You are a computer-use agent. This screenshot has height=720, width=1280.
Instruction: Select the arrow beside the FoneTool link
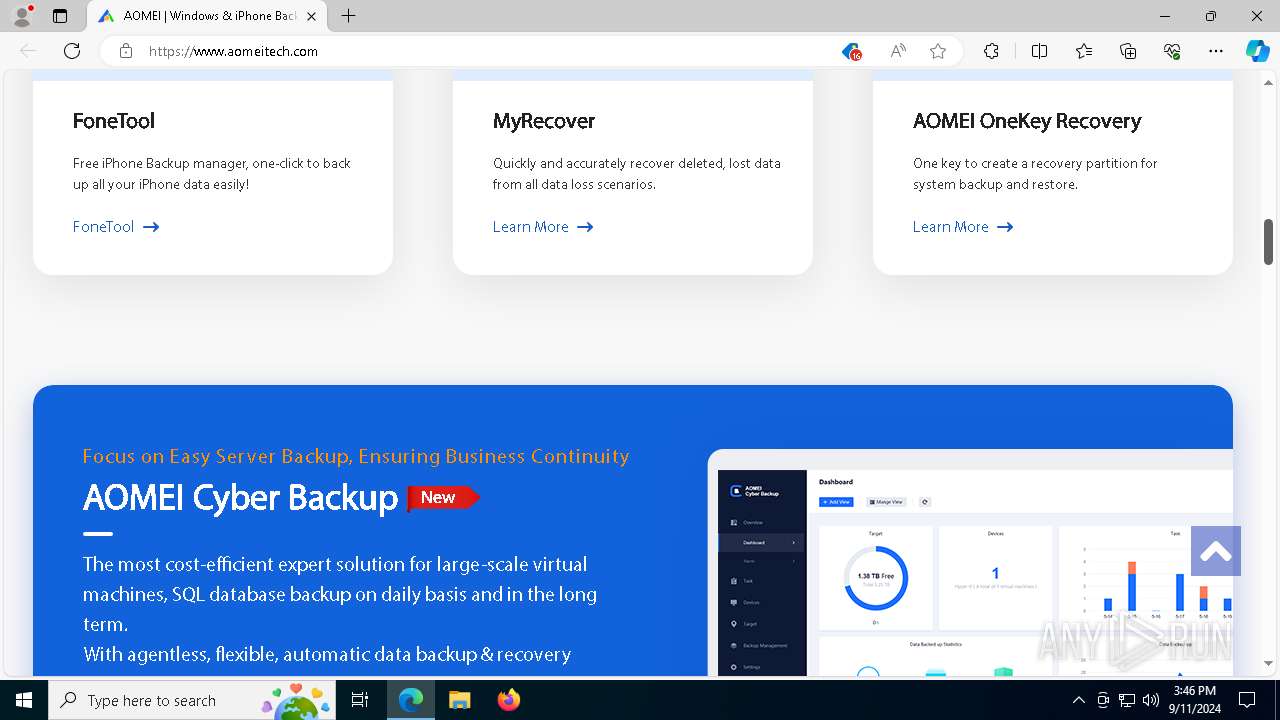(151, 227)
